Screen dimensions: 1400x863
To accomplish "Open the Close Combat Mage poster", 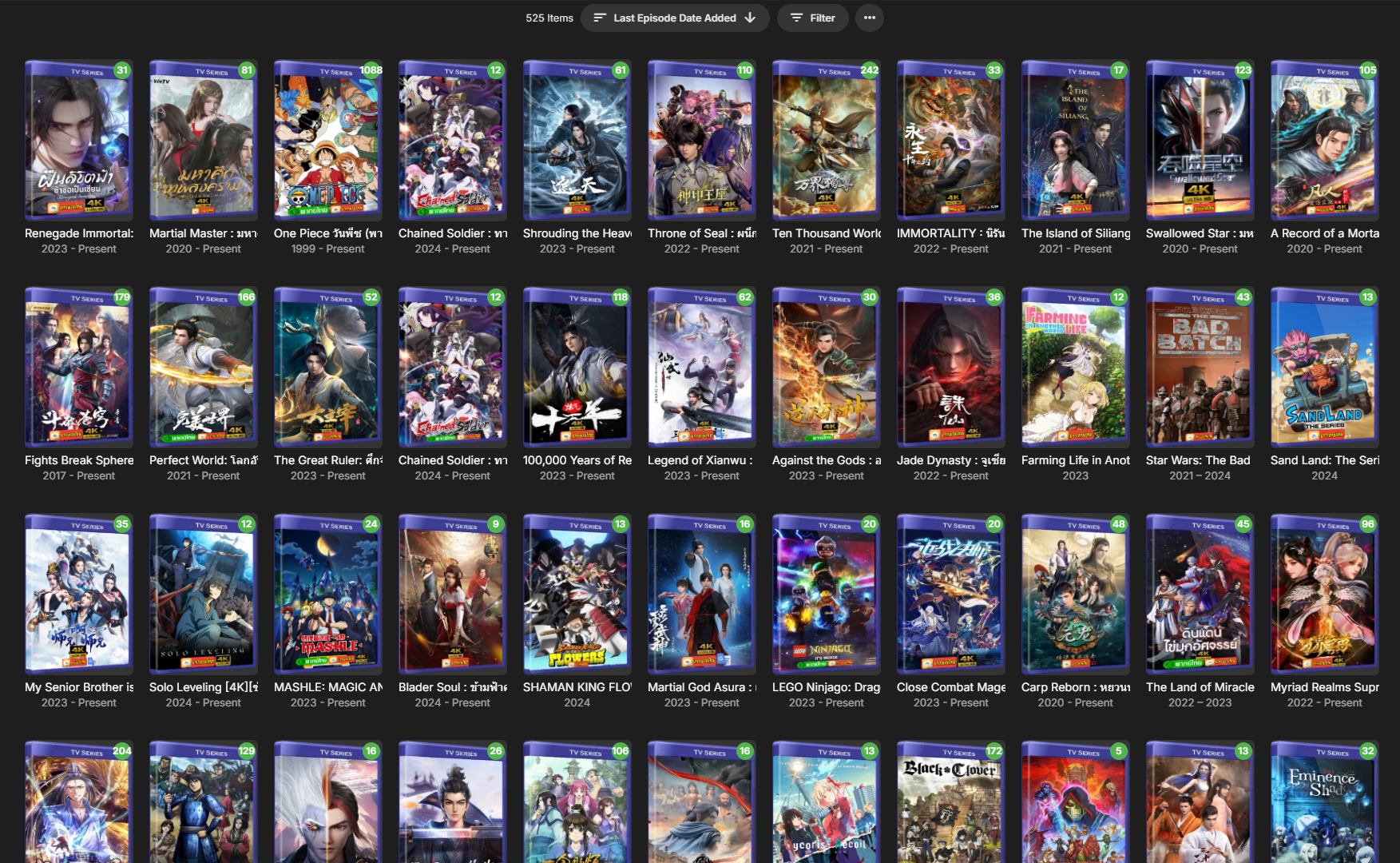I will click(x=950, y=595).
